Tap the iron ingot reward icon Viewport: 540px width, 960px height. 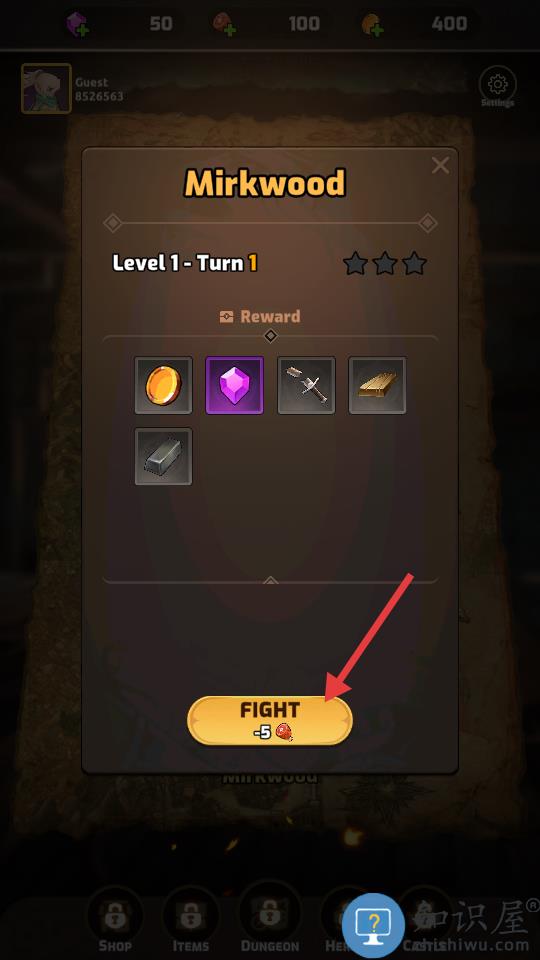[163, 457]
